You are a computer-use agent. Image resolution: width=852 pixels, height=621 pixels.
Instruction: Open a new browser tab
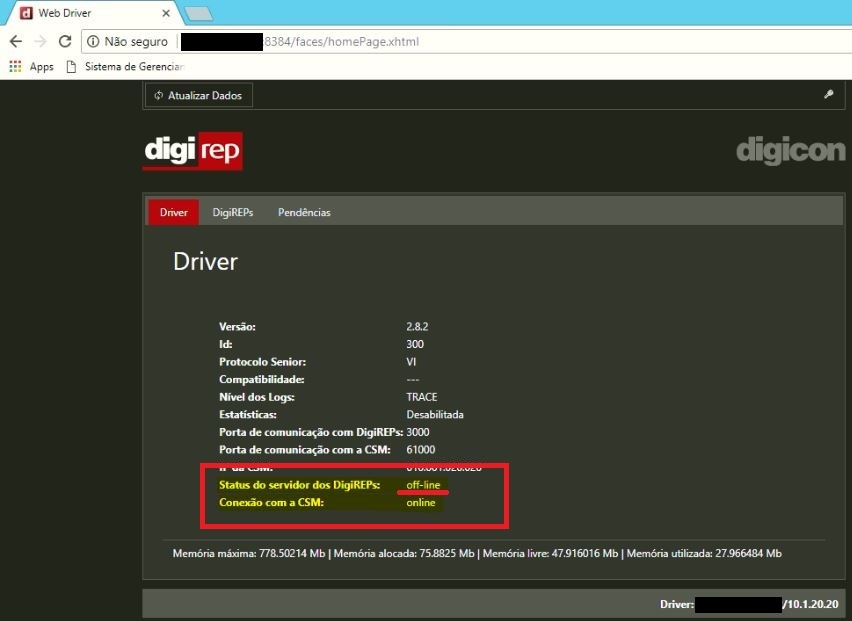tap(198, 13)
